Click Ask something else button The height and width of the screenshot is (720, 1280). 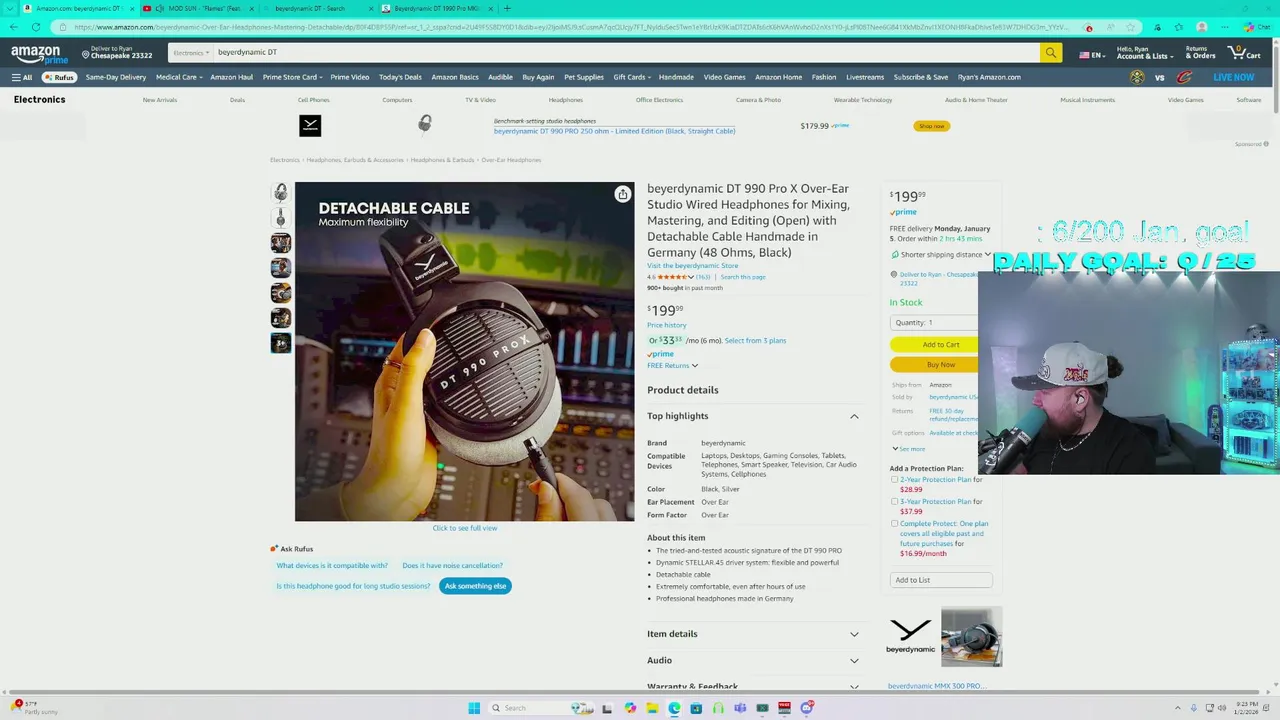point(475,586)
